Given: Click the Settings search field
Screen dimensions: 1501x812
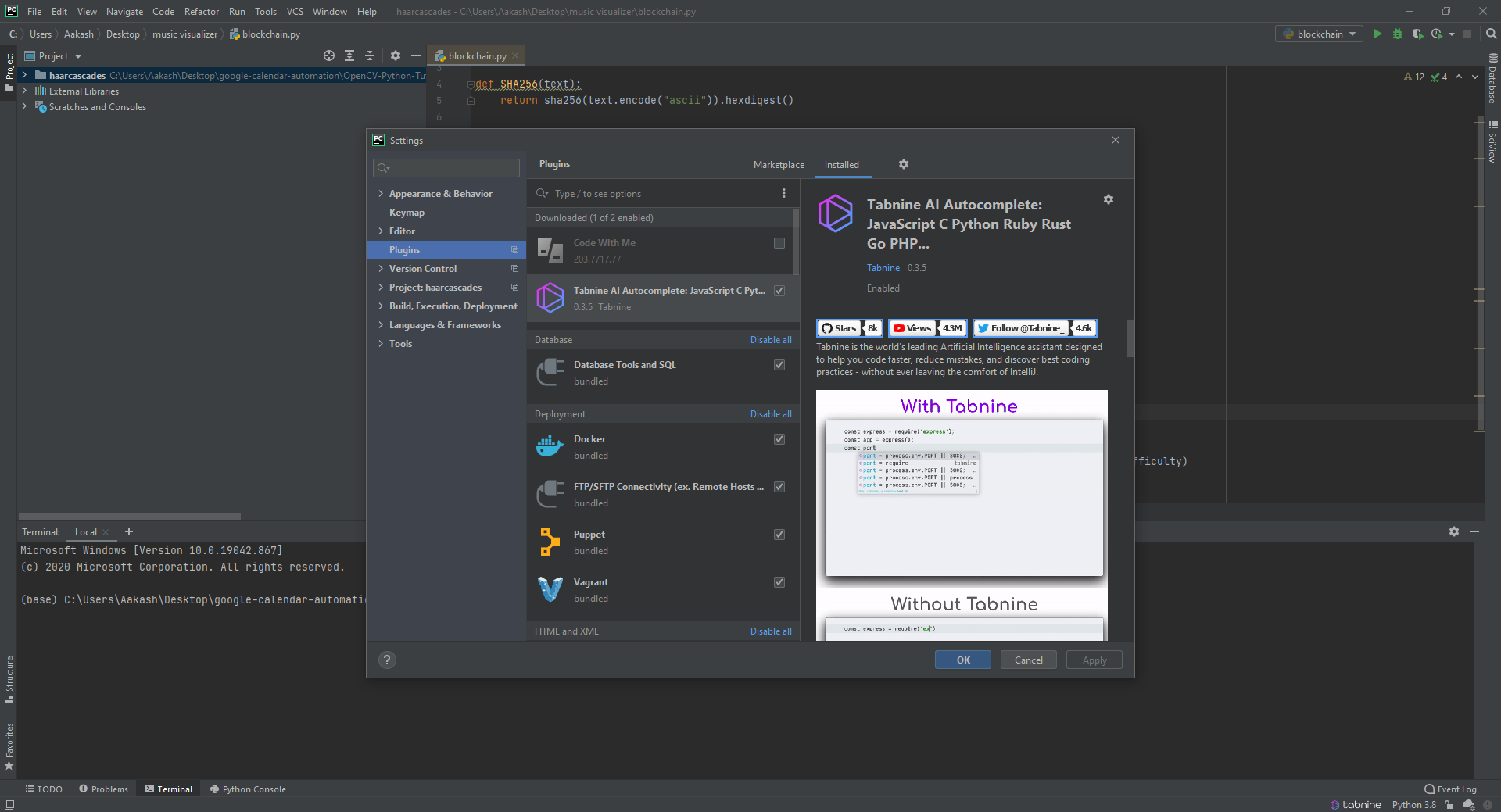Looking at the screenshot, I should [446, 168].
